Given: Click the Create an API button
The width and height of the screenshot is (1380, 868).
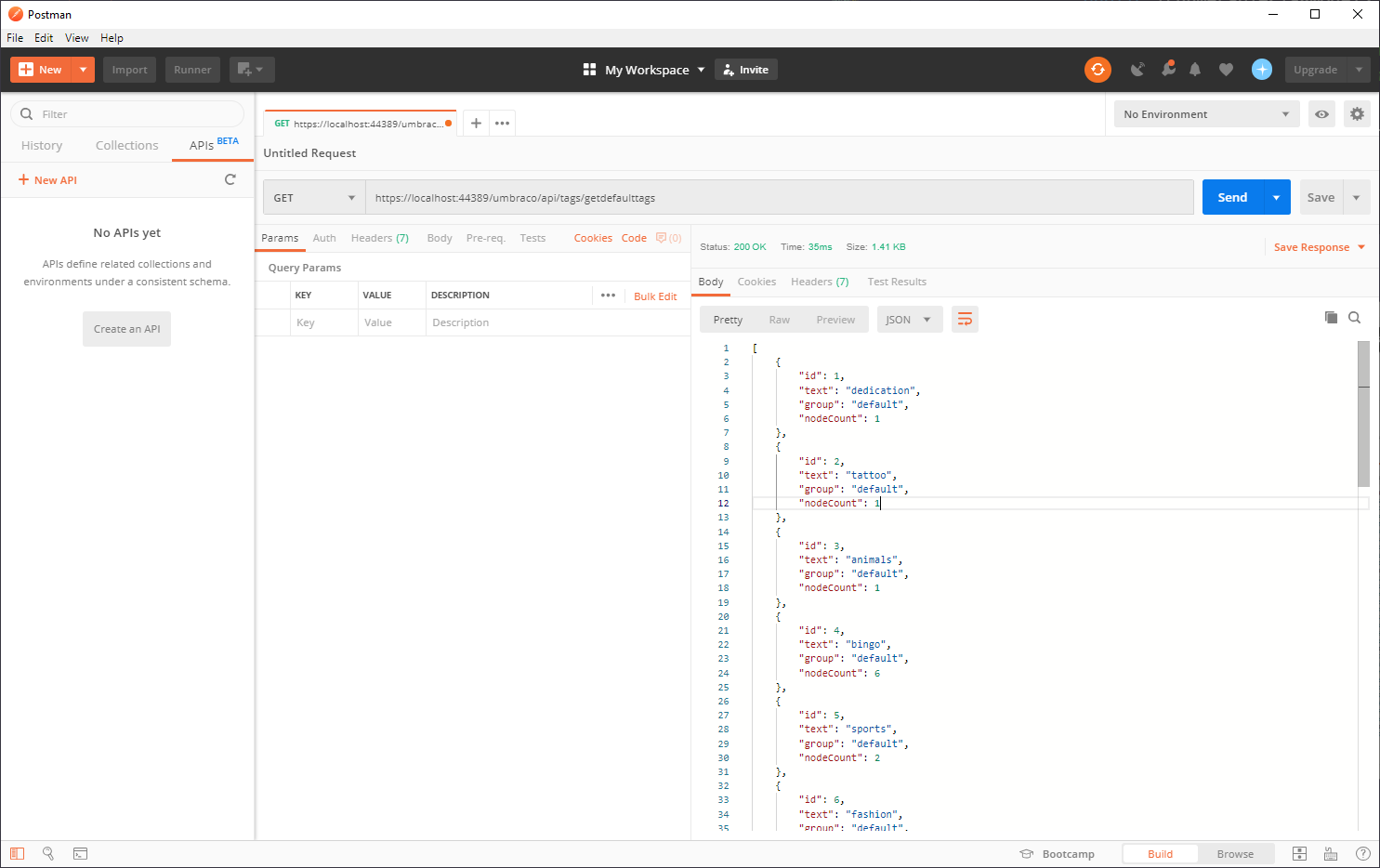Looking at the screenshot, I should (126, 329).
